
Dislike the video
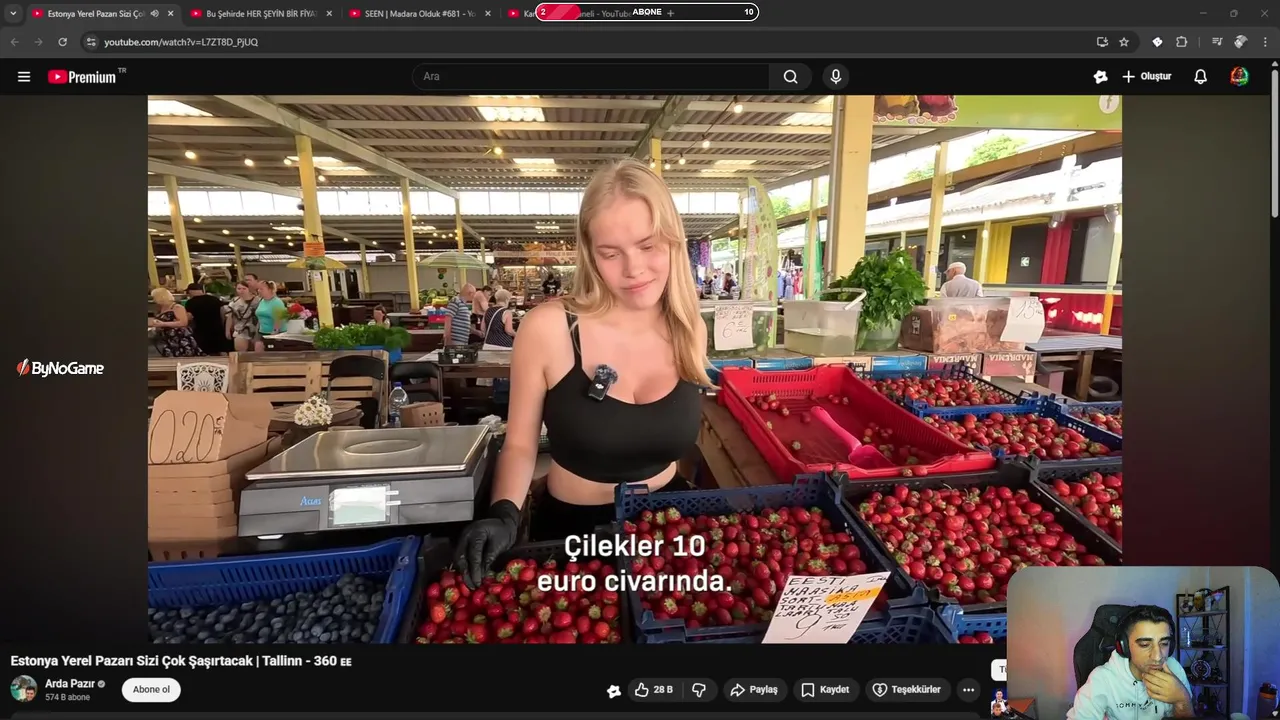(699, 690)
